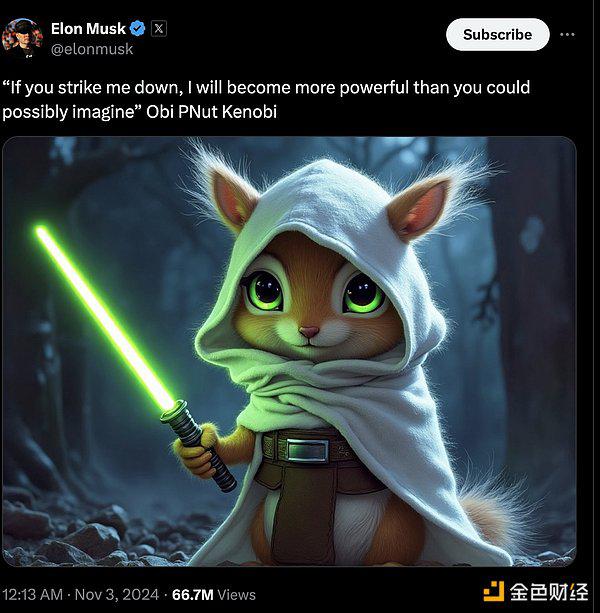This screenshot has height=613, width=600.
Task: Click the @elonmusk handle
Action: point(92,49)
